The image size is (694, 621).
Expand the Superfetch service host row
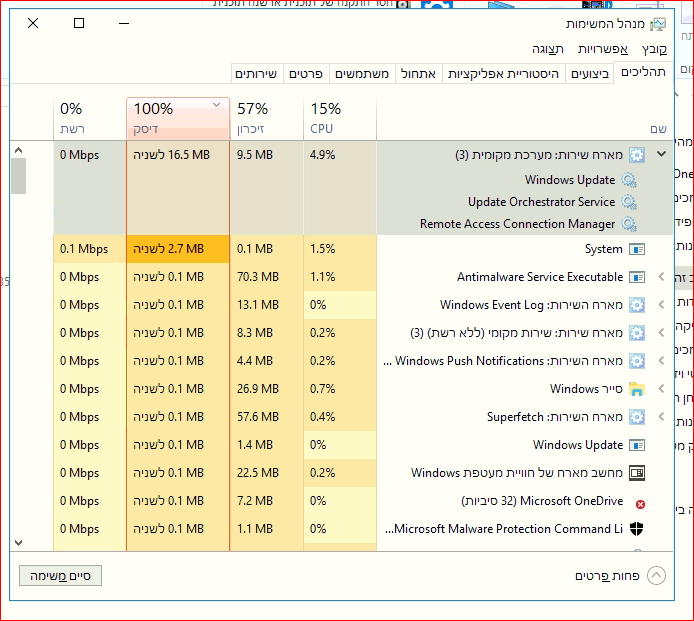(661, 417)
